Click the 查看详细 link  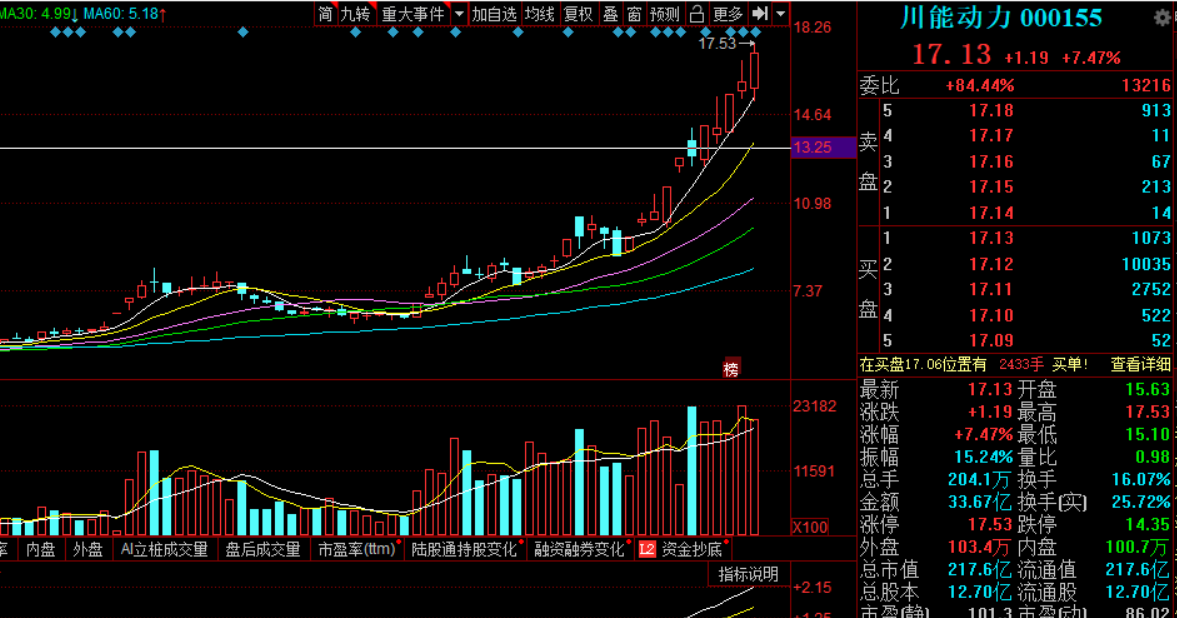point(1140,365)
